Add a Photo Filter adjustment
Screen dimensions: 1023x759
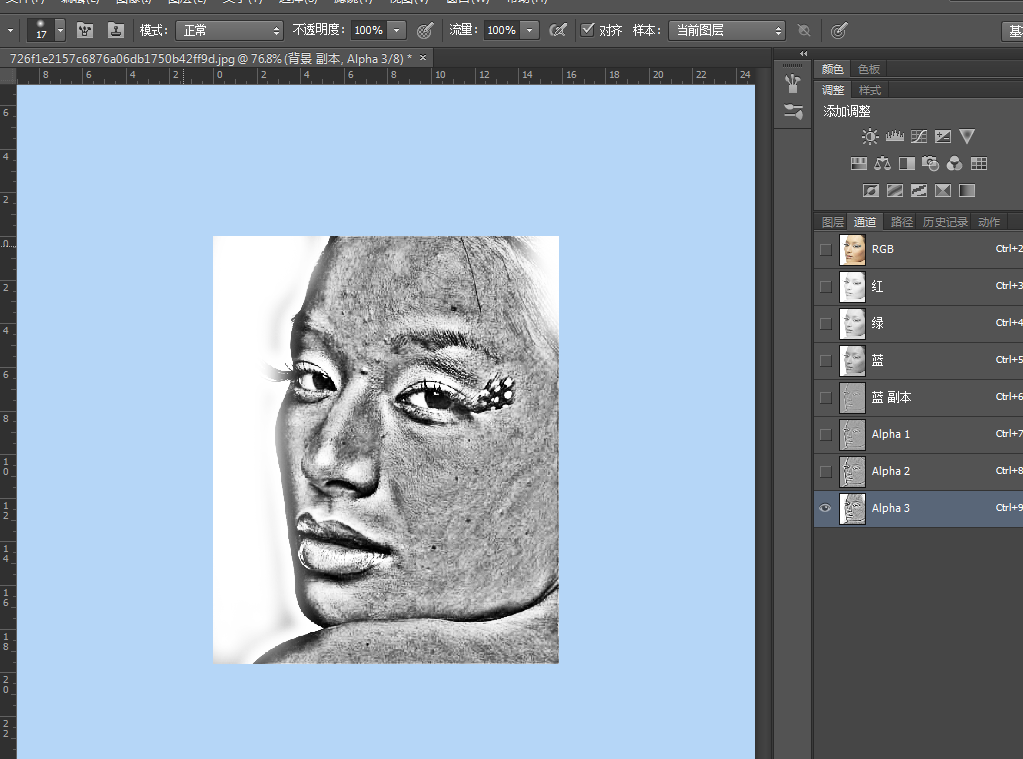click(x=930, y=163)
